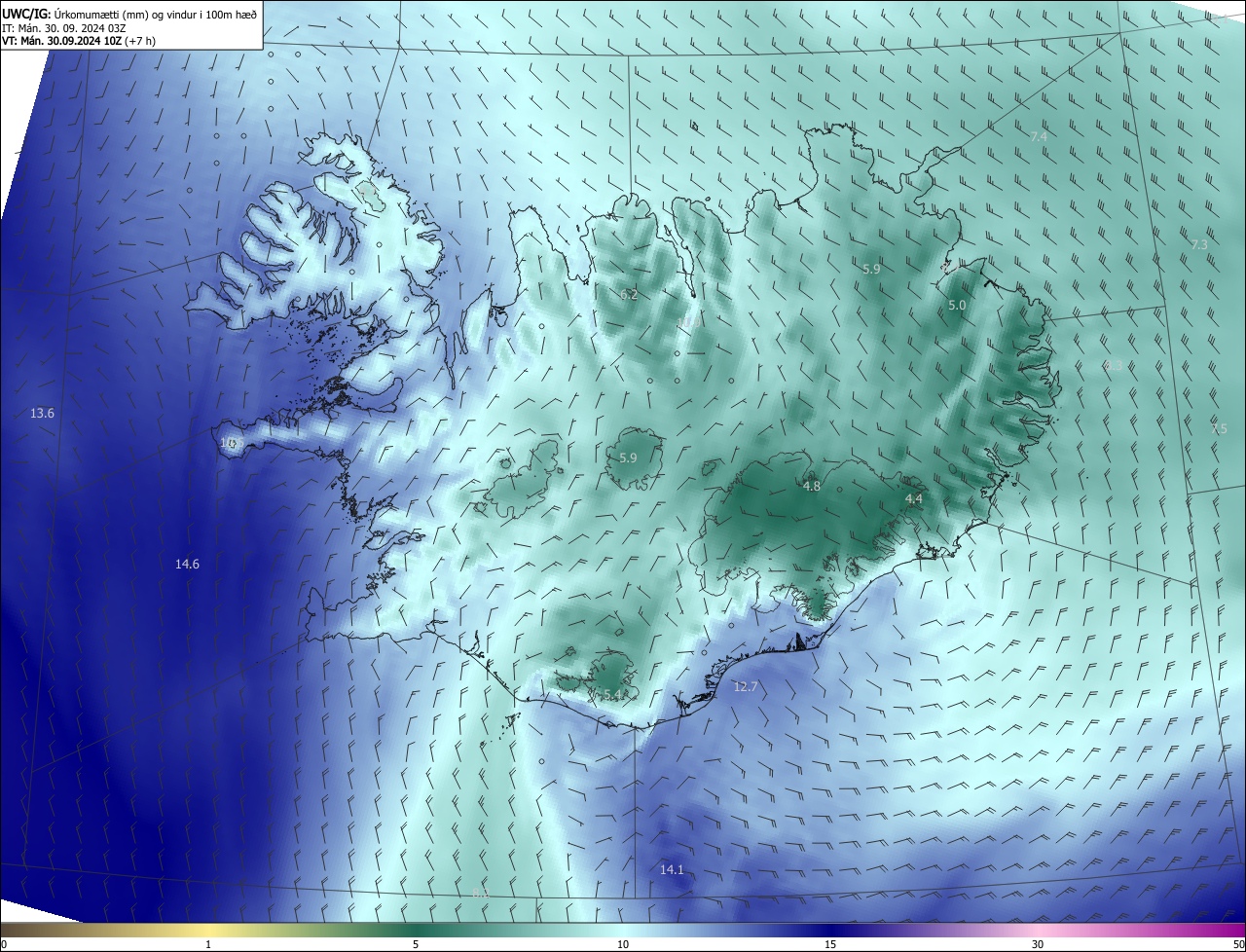Click the 5.9 value inside the Hofsjökull outline
This screenshot has height=952, width=1246.
point(628,458)
